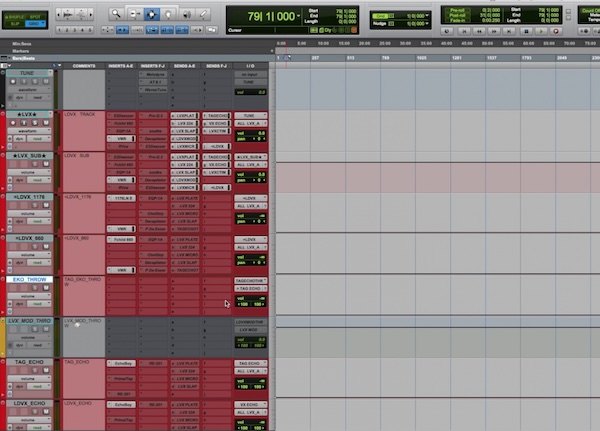Screen dimensions: 600x431
Task: Mute the ★LVX_SUB★ track
Action: (46, 164)
